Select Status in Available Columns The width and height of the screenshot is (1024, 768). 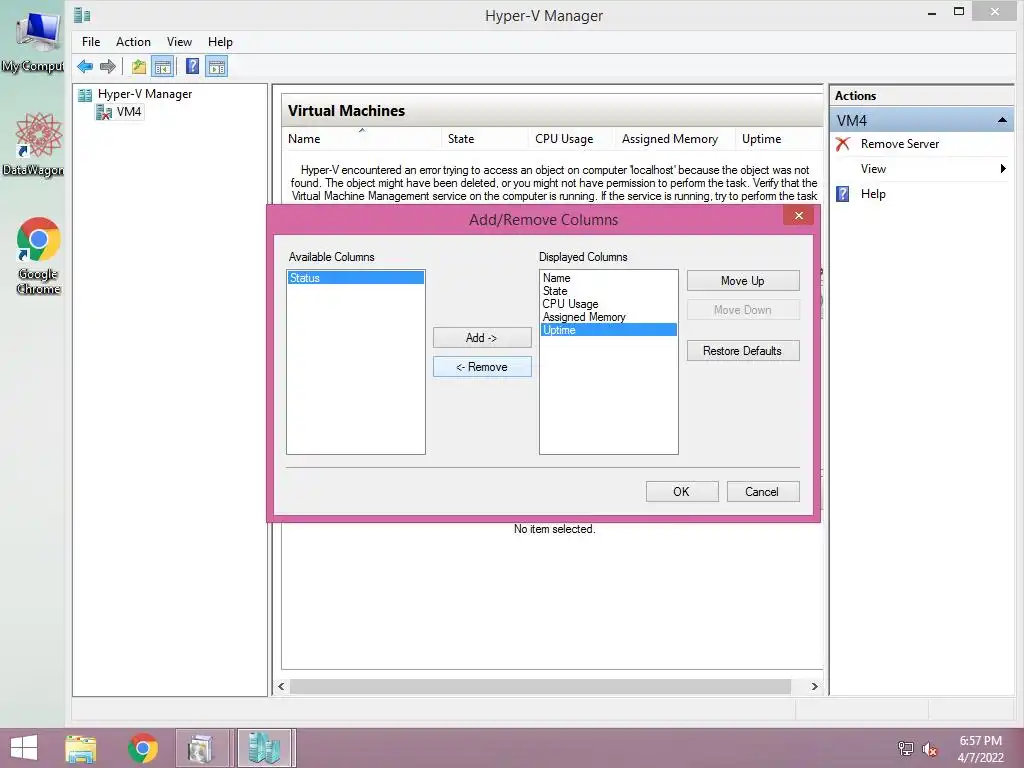[x=356, y=278]
